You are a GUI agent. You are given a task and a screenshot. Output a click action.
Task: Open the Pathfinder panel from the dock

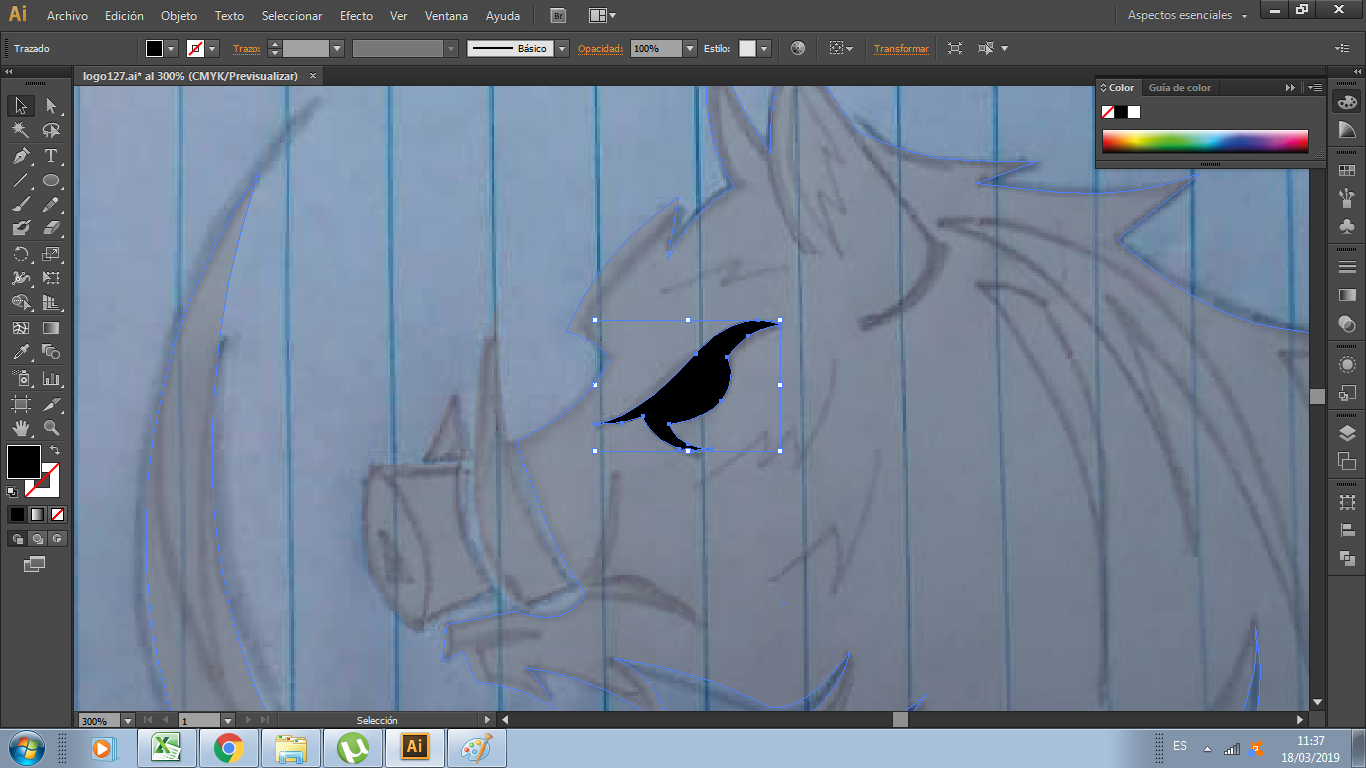click(1347, 558)
